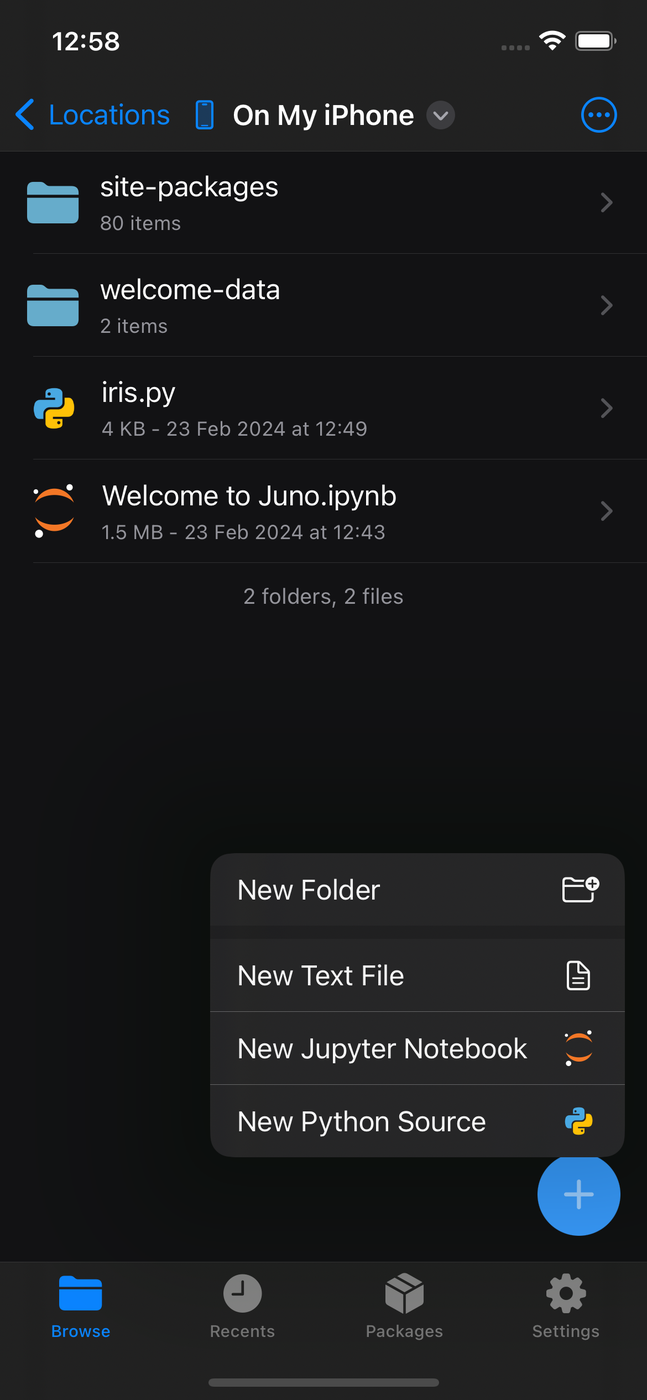Tap chevron on welcome-data row
This screenshot has width=647, height=1400.
(x=606, y=306)
